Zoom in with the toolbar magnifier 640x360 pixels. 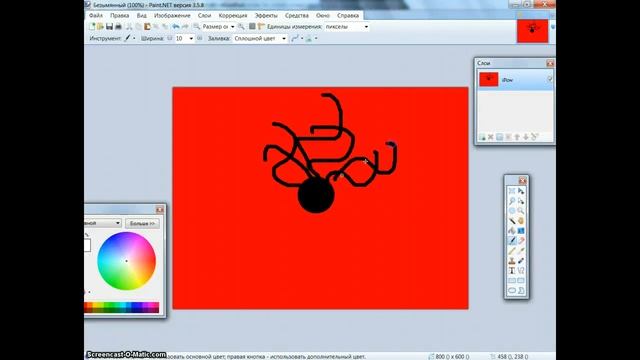point(241,27)
